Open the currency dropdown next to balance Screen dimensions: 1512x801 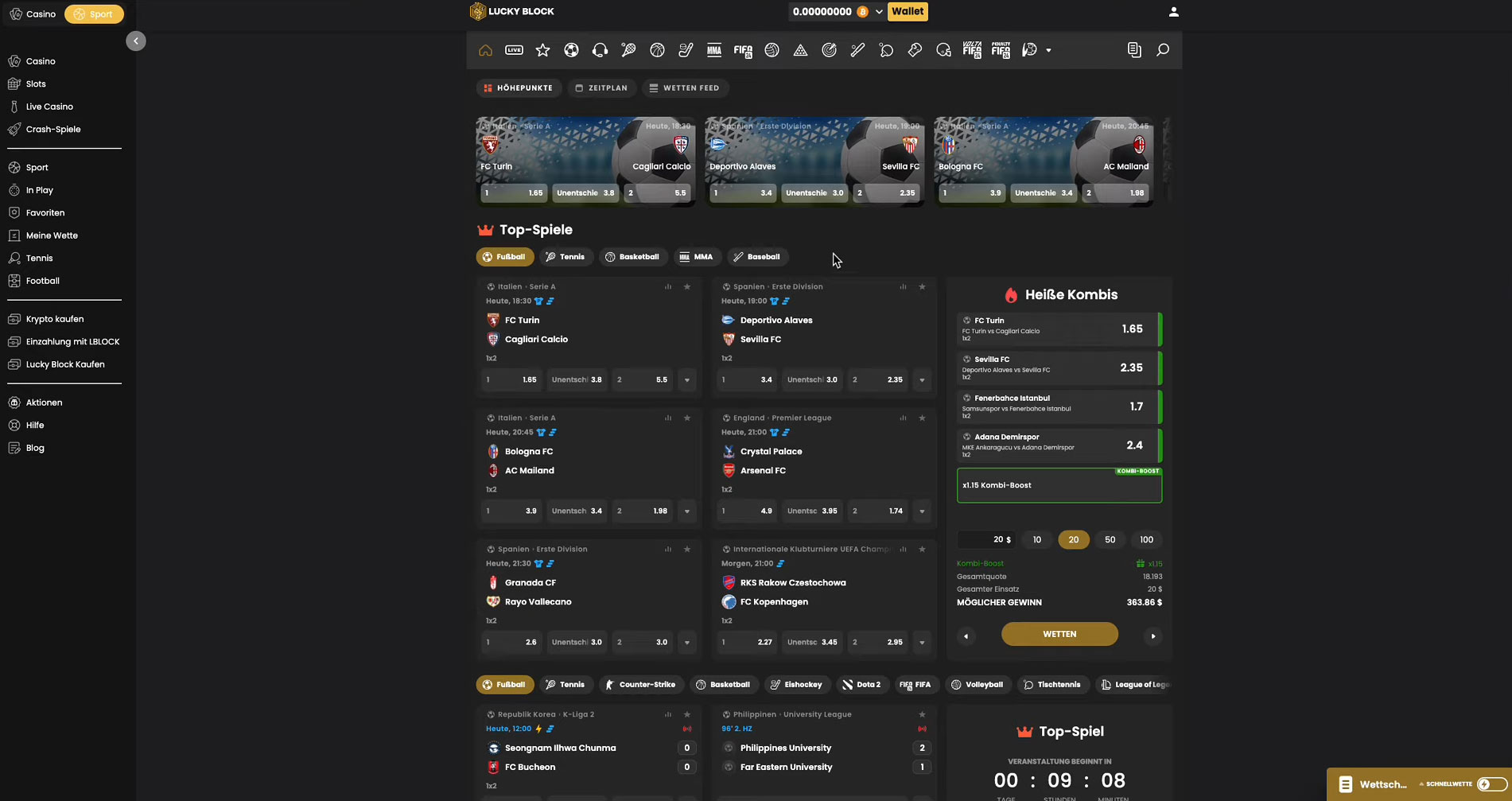tap(879, 12)
